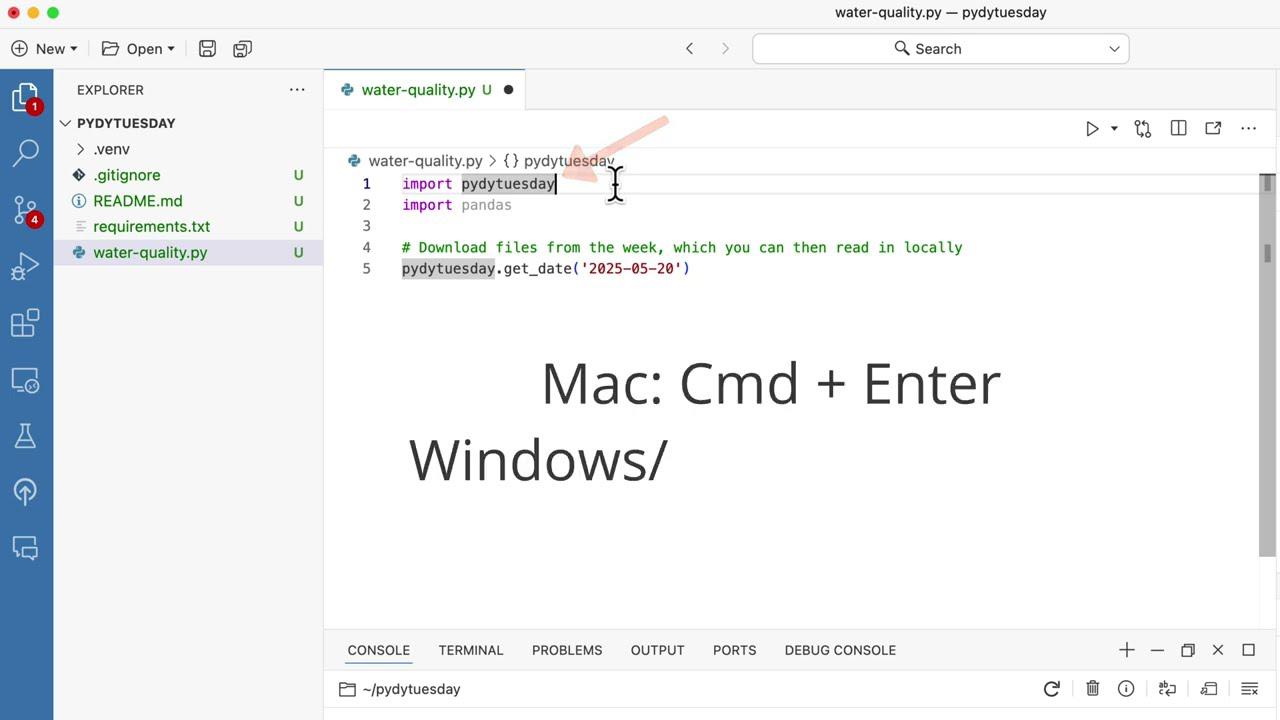Open the Problems panel tab

[x=567, y=650]
